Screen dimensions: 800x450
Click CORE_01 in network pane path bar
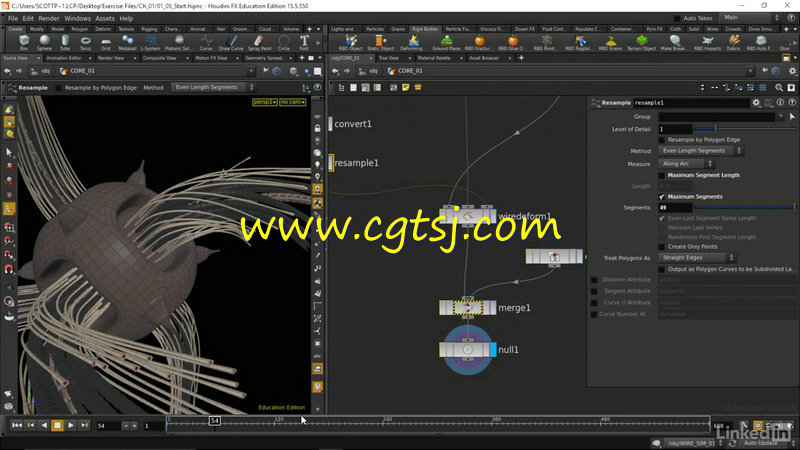[x=410, y=71]
